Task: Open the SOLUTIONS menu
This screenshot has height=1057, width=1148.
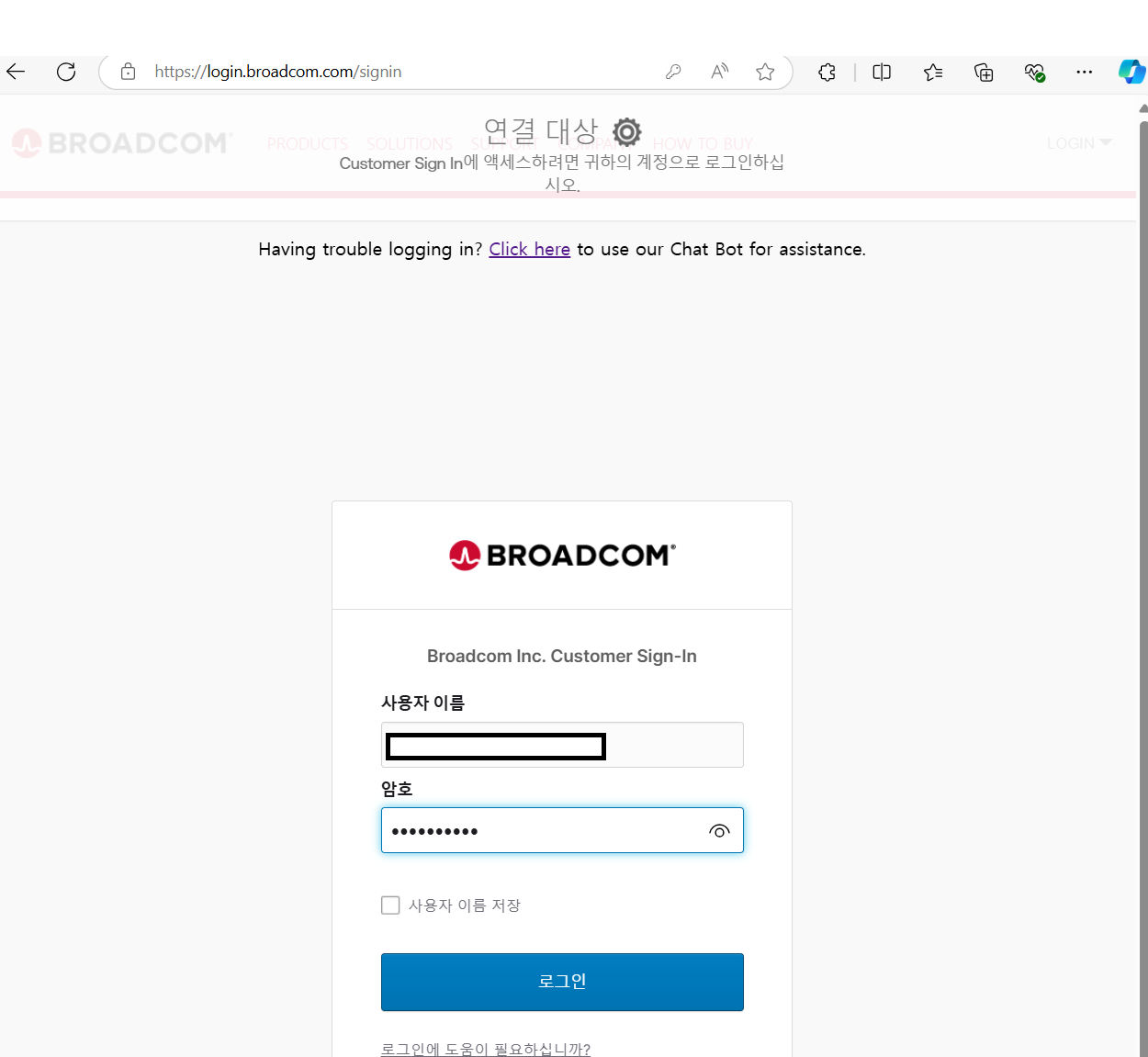Action: pyautogui.click(x=410, y=144)
